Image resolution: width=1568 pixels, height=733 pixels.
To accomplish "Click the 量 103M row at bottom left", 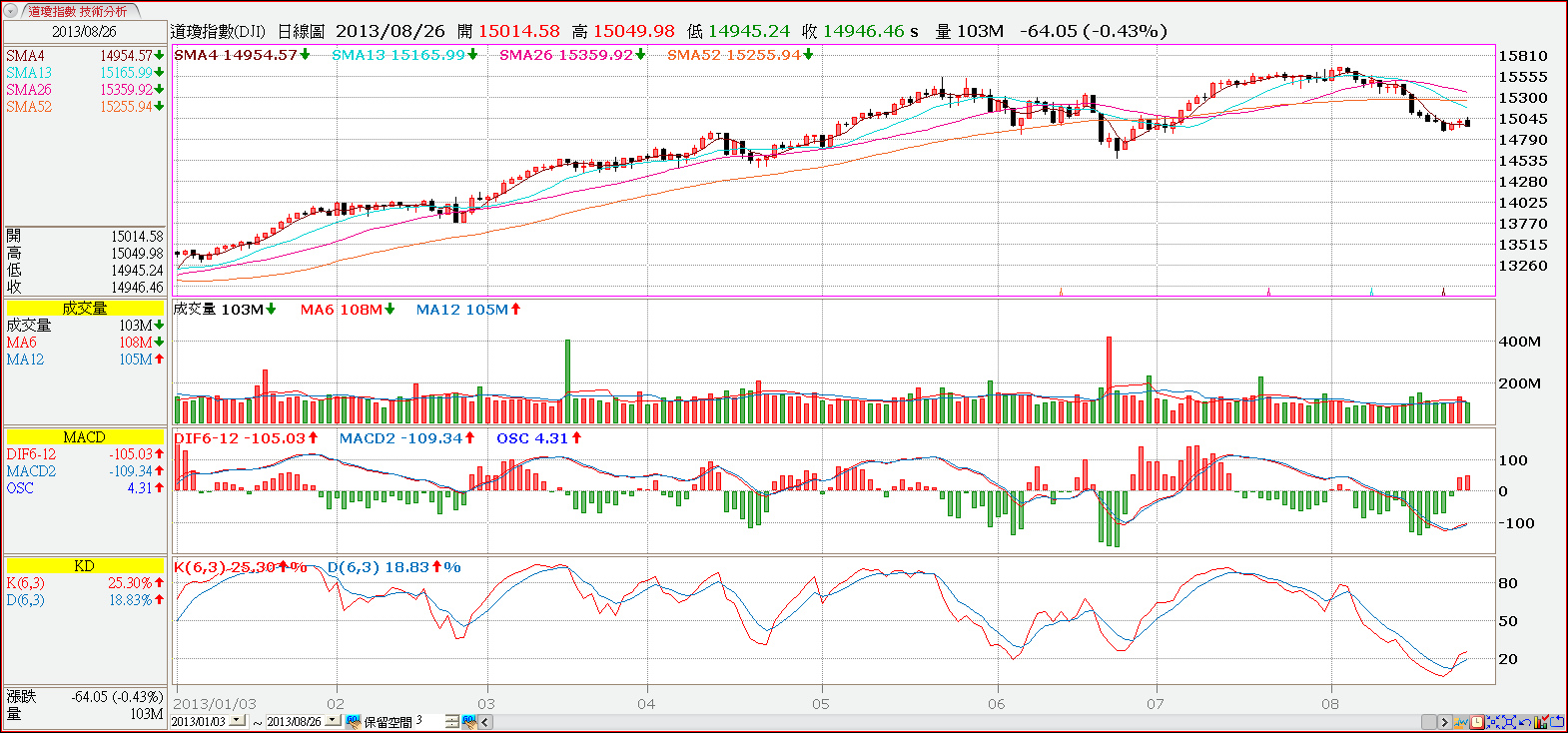I will 84,714.
